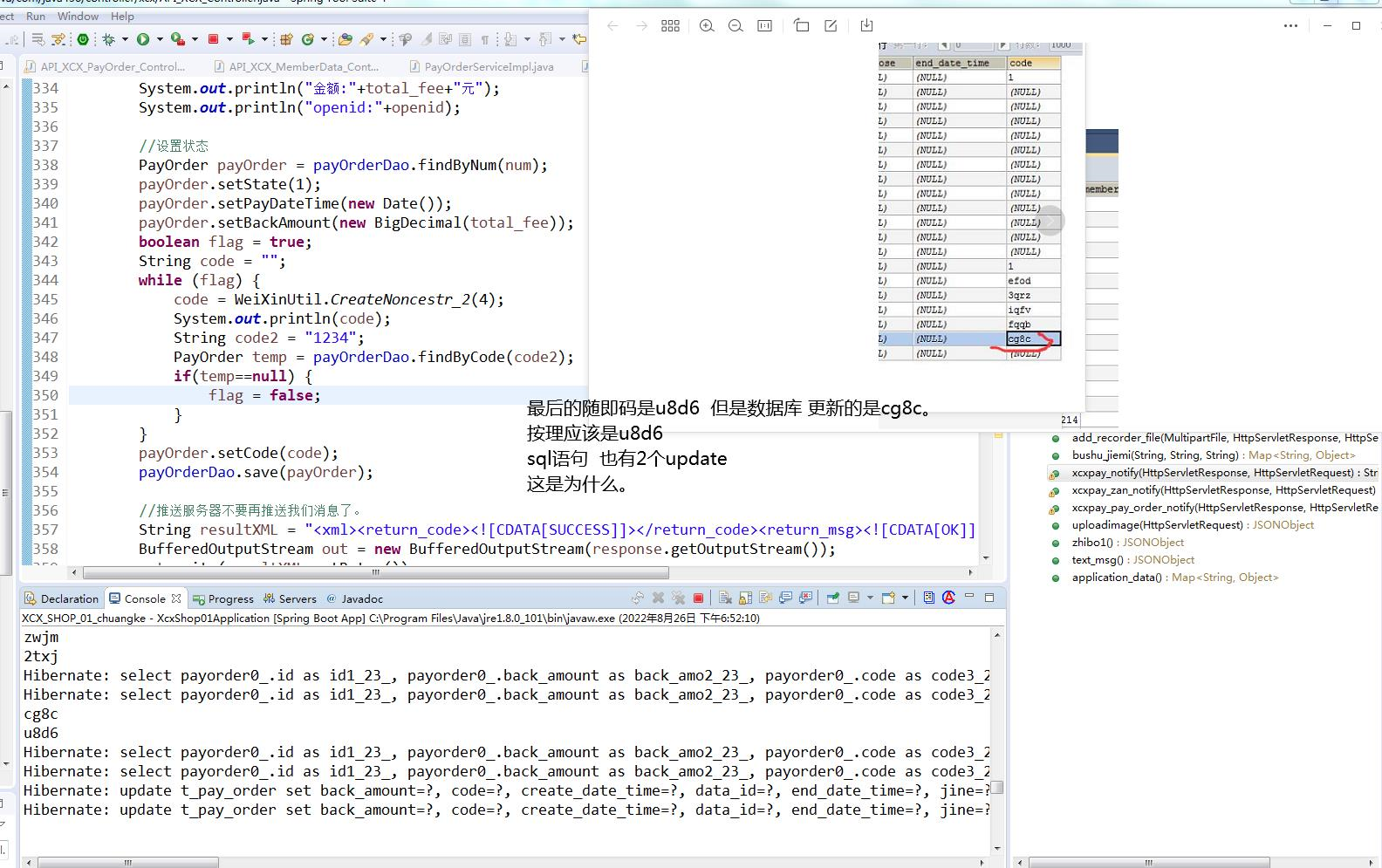This screenshot has width=1382, height=868.
Task: Open the thumbnail grid in image viewer
Action: (x=670, y=26)
